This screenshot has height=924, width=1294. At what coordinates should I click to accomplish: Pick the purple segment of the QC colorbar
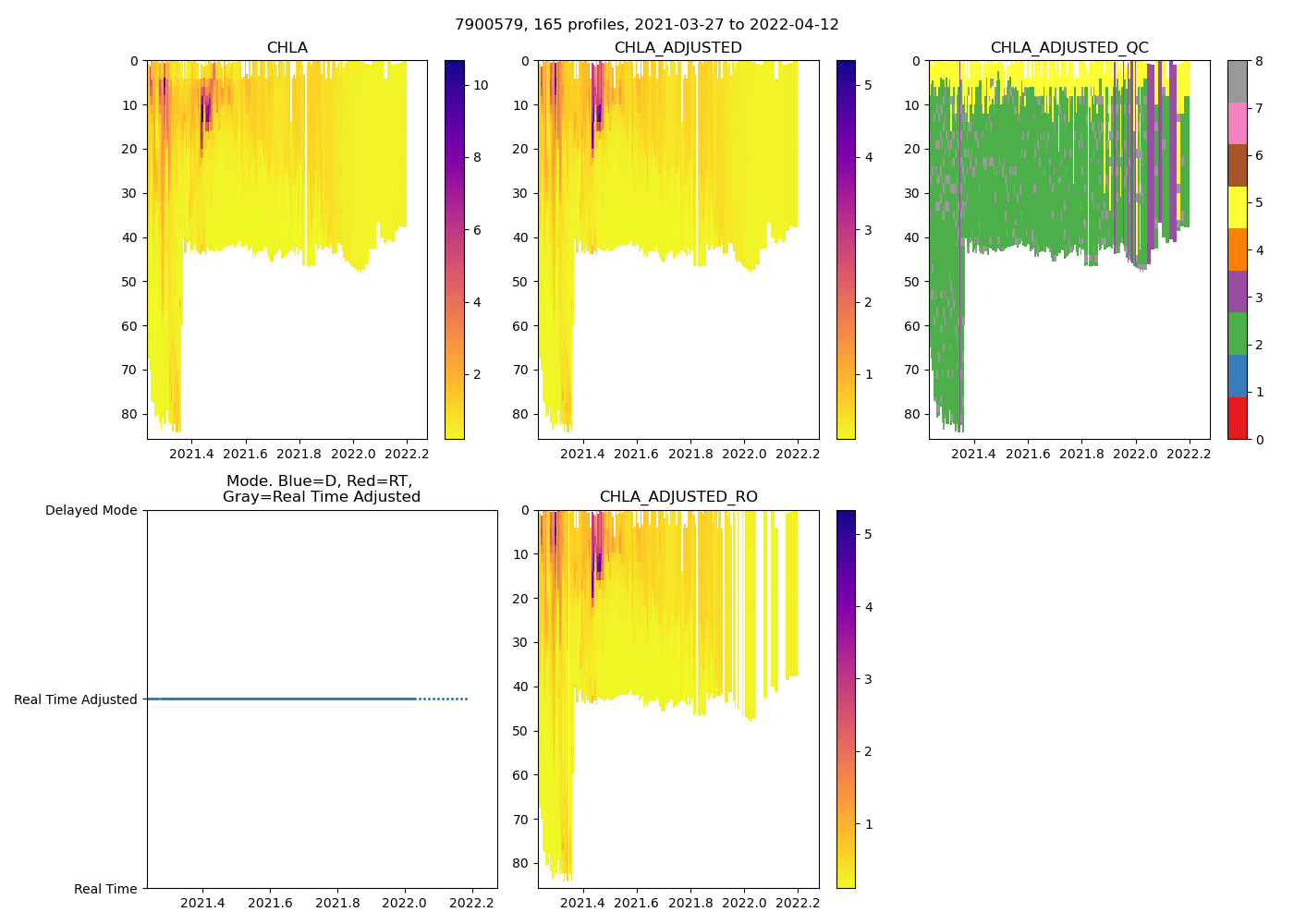[x=1237, y=292]
